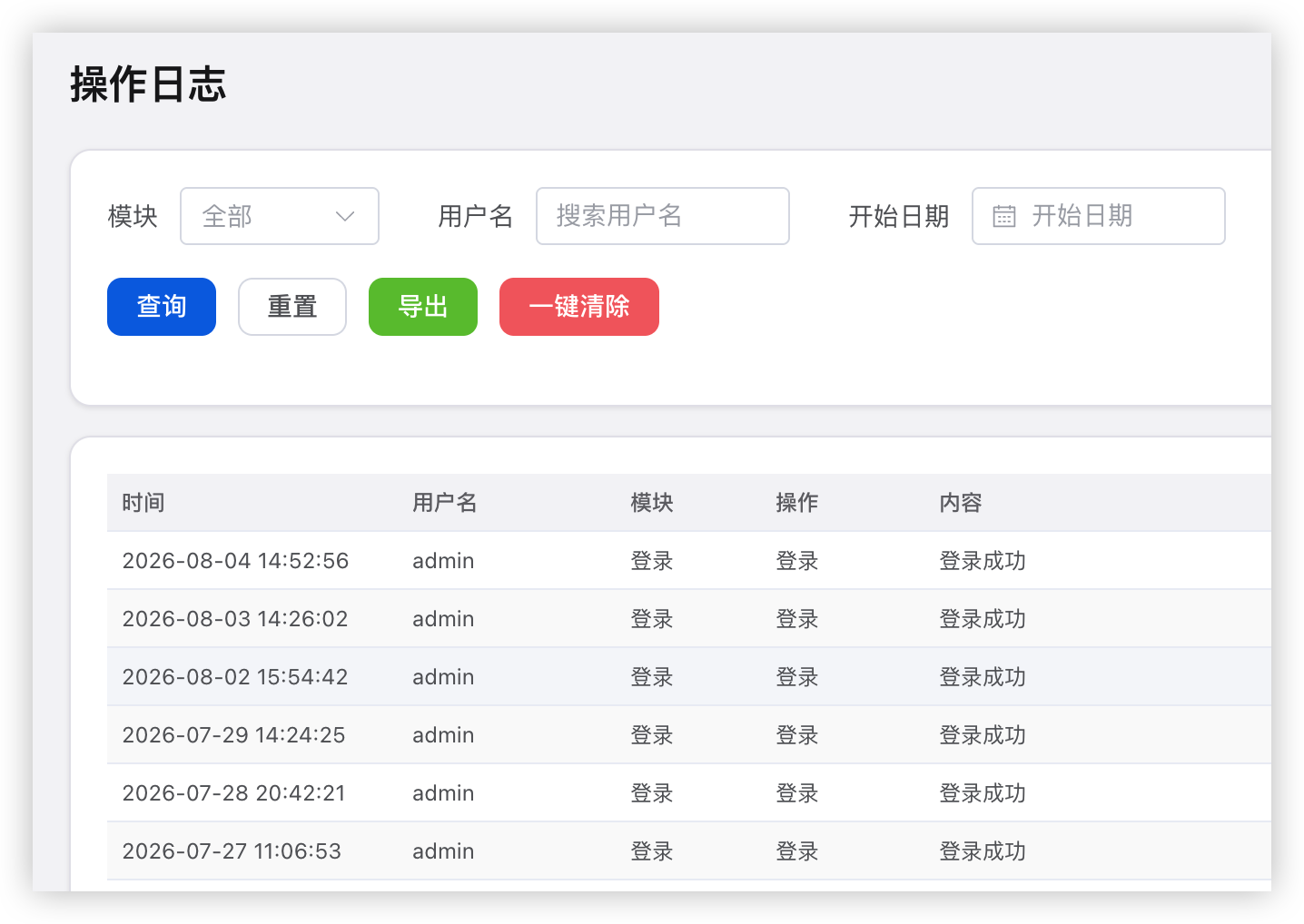The height and width of the screenshot is (924, 1304).
Task: Select the timestamp 2026-07-27 11:06:53
Action: click(232, 851)
